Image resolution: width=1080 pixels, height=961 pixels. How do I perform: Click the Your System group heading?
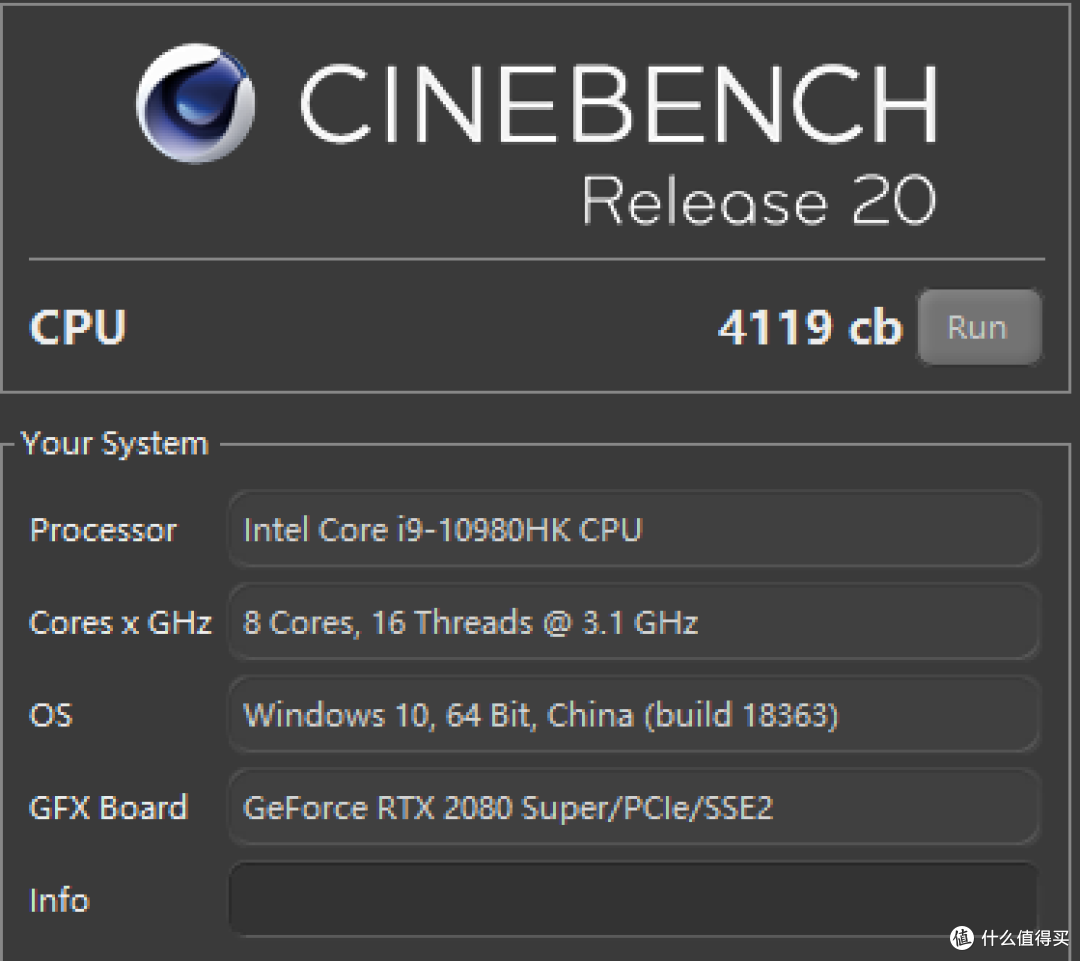tap(114, 444)
